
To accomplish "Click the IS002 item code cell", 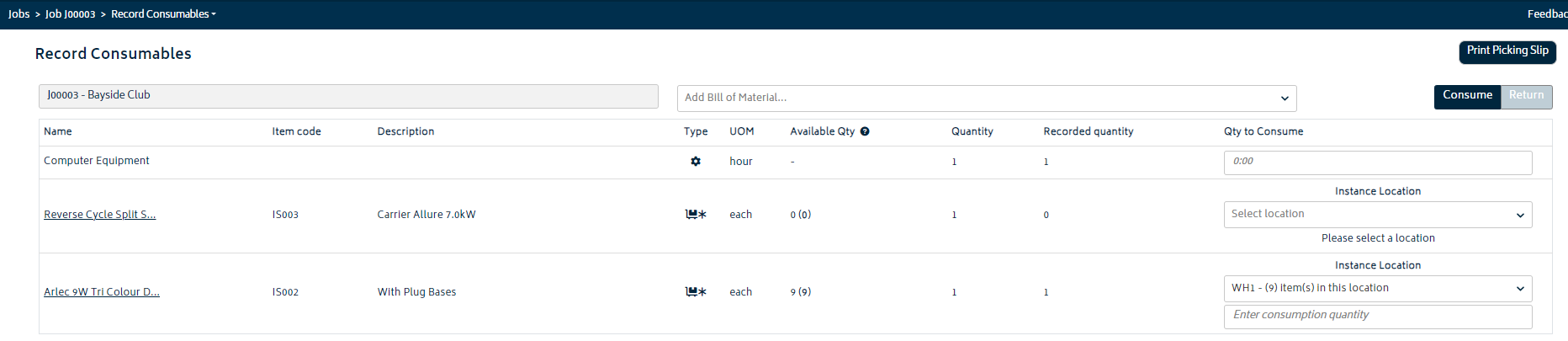I will click(285, 292).
